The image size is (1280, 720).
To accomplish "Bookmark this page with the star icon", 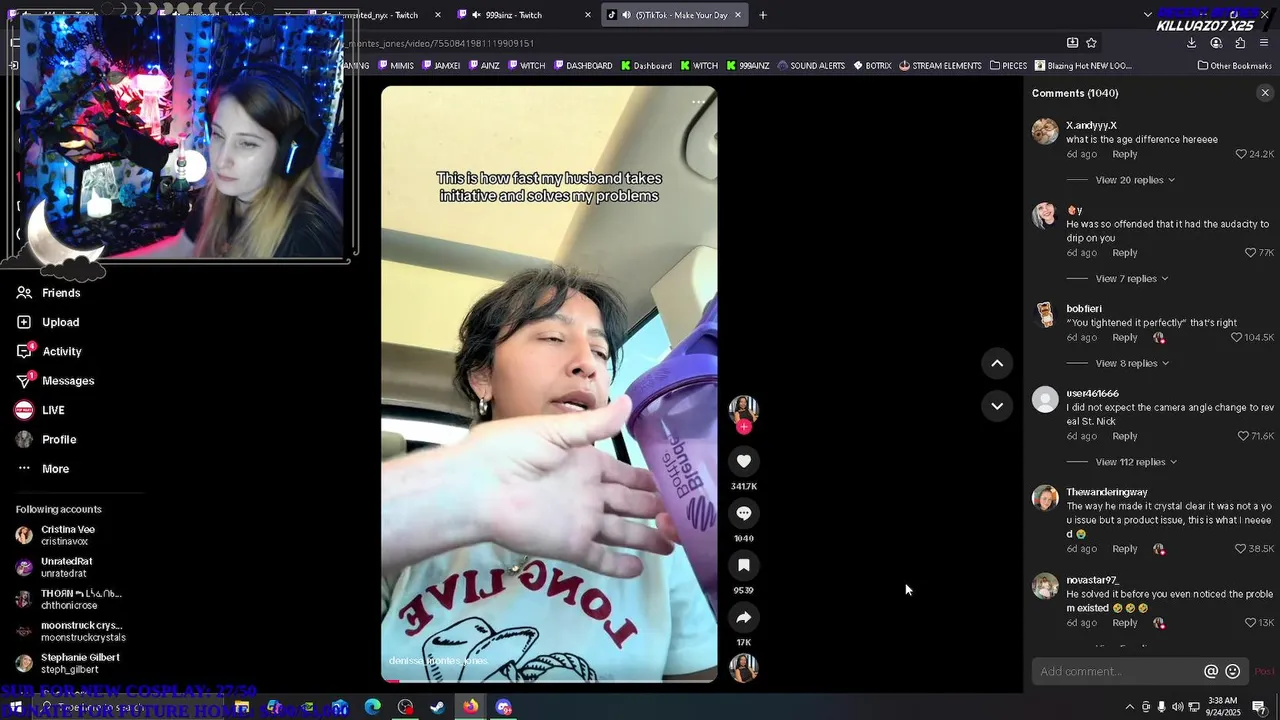I will click(1091, 43).
